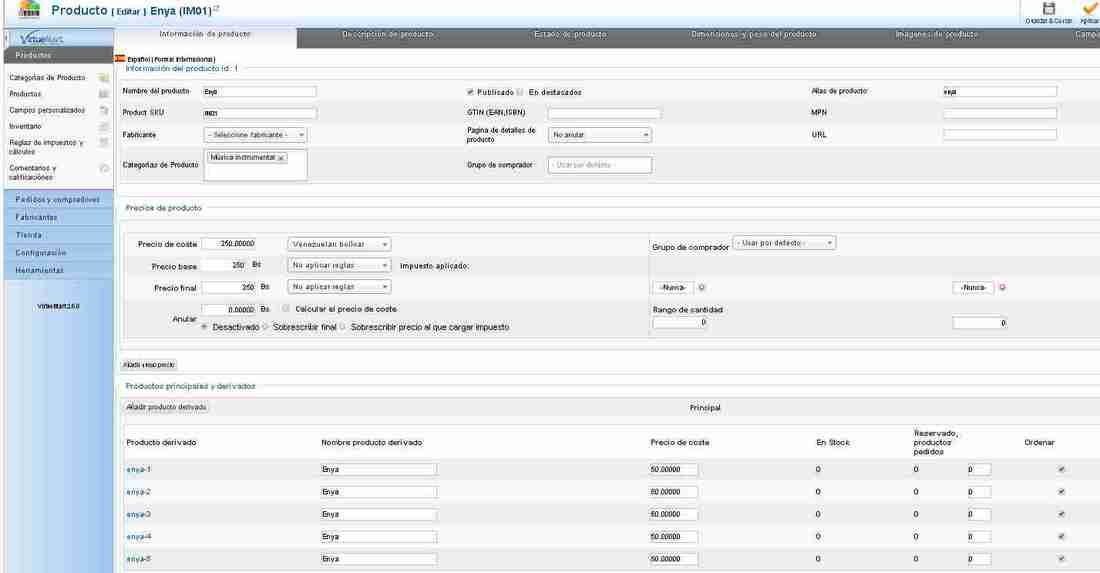Image resolution: width=1100 pixels, height=573 pixels.
Task: Click the VirtueMart logo in the sidebar
Action: tap(41, 39)
